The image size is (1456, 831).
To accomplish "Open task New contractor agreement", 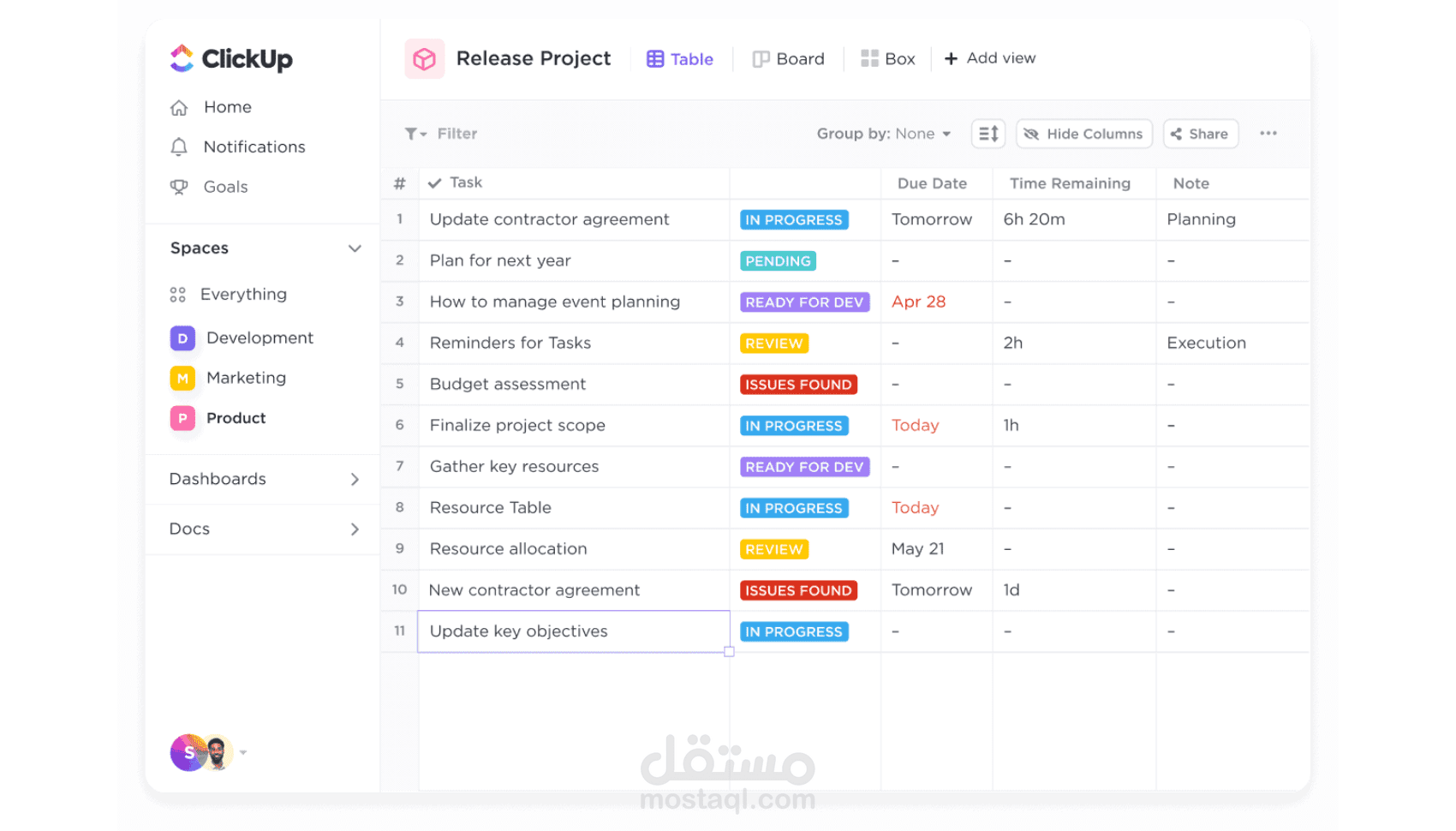I will [x=534, y=590].
